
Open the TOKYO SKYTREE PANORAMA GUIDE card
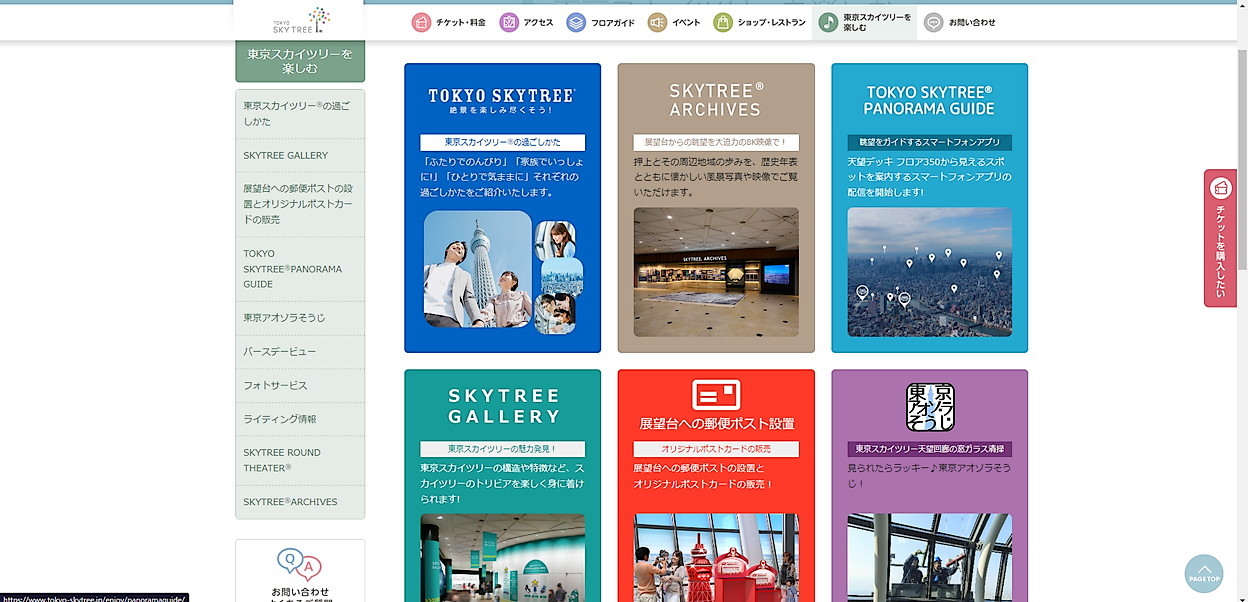pos(929,208)
